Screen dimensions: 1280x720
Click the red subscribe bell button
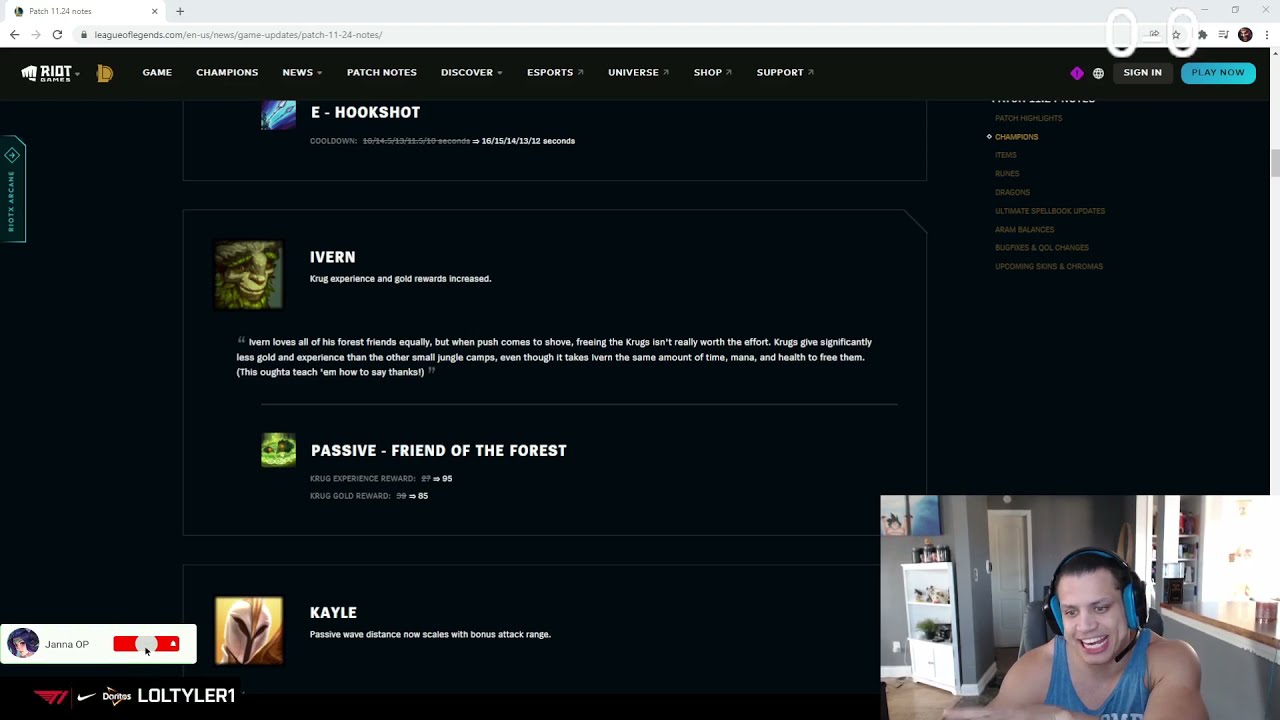tap(146, 644)
